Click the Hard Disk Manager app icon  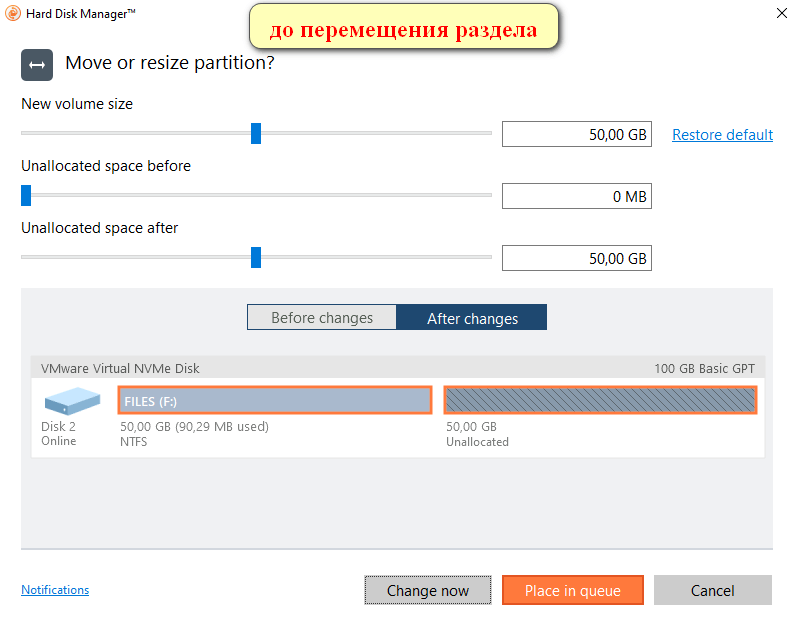point(13,13)
